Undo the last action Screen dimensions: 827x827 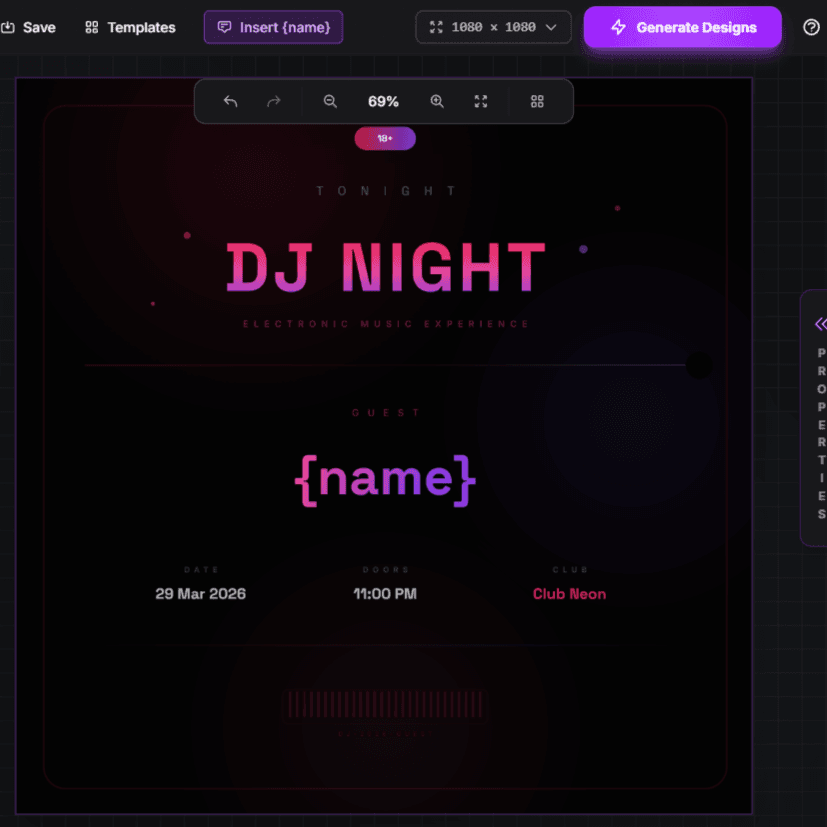coord(230,101)
